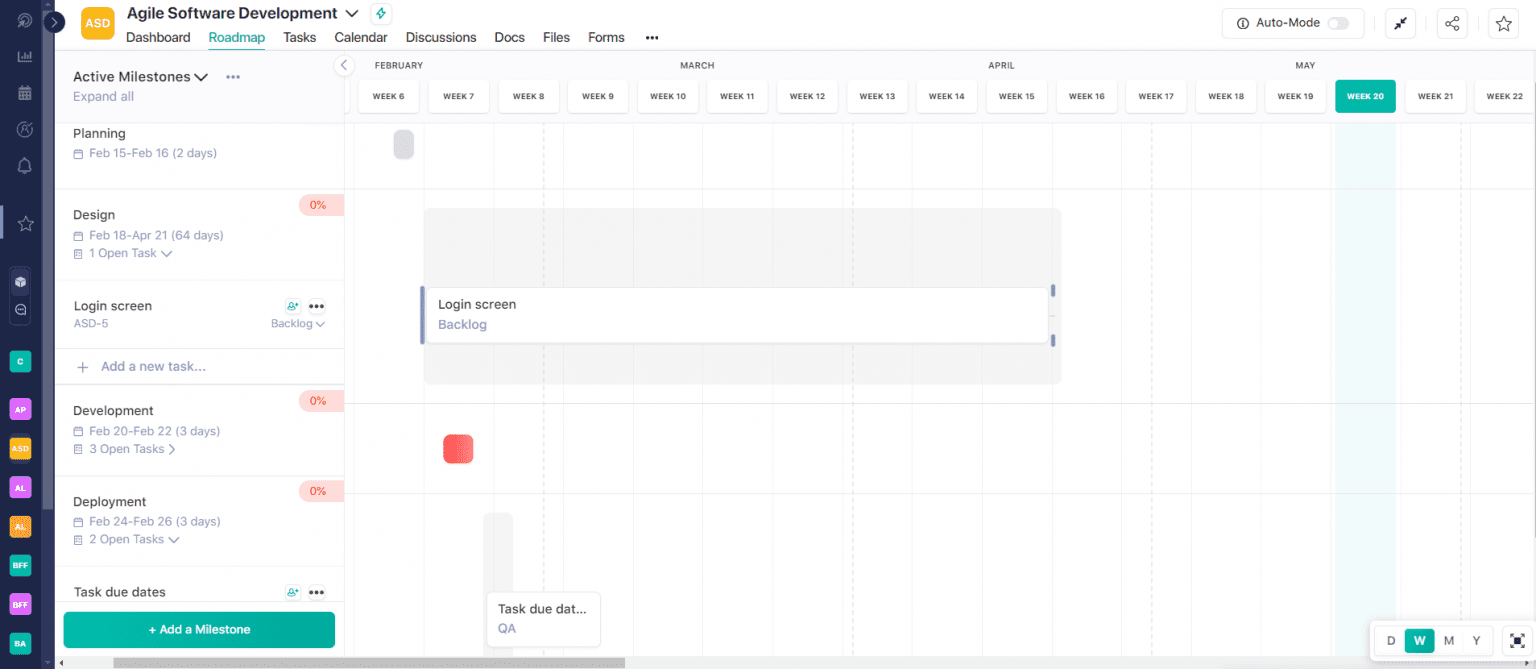Click the cube projects icon in sidebar

tap(20, 283)
